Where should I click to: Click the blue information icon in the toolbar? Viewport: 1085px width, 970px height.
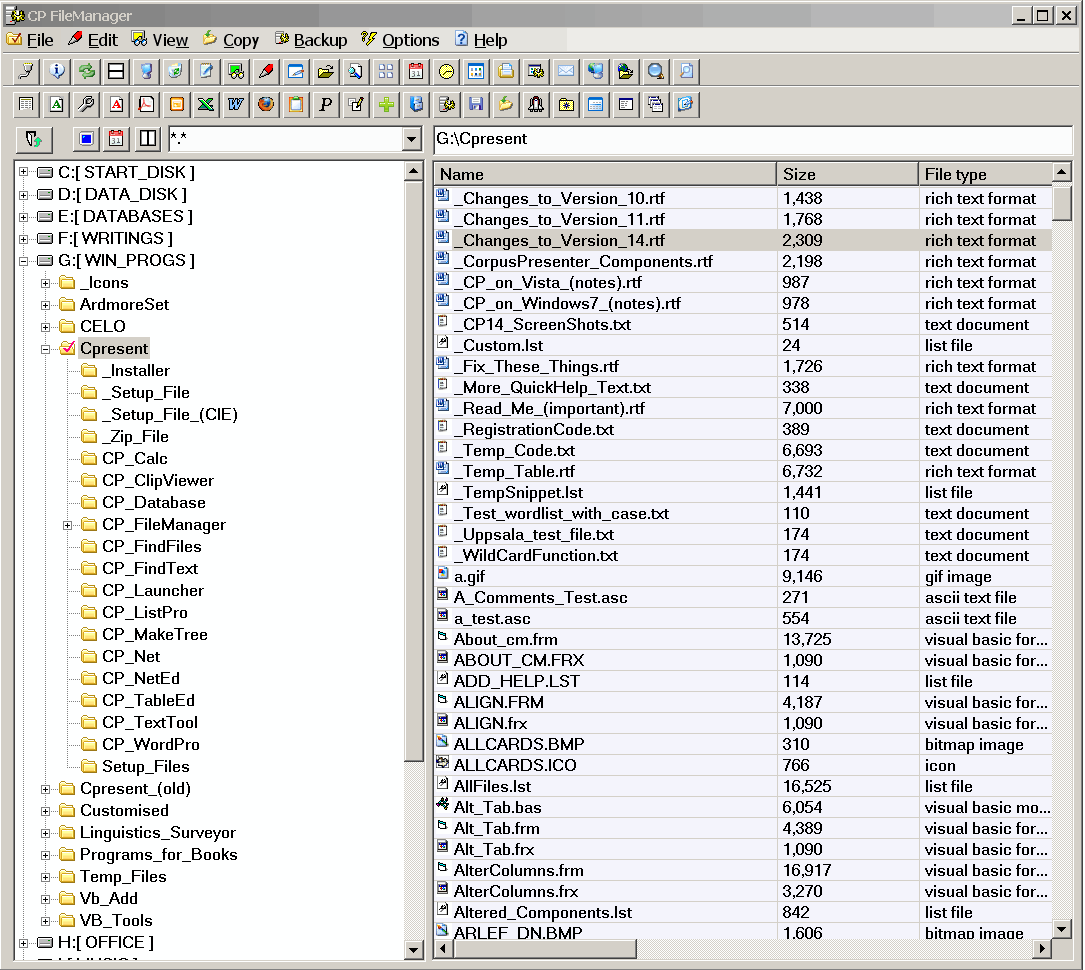pyautogui.click(x=57, y=71)
